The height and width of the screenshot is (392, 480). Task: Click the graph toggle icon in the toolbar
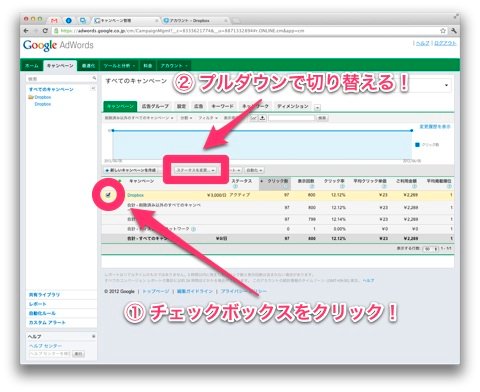[254, 118]
